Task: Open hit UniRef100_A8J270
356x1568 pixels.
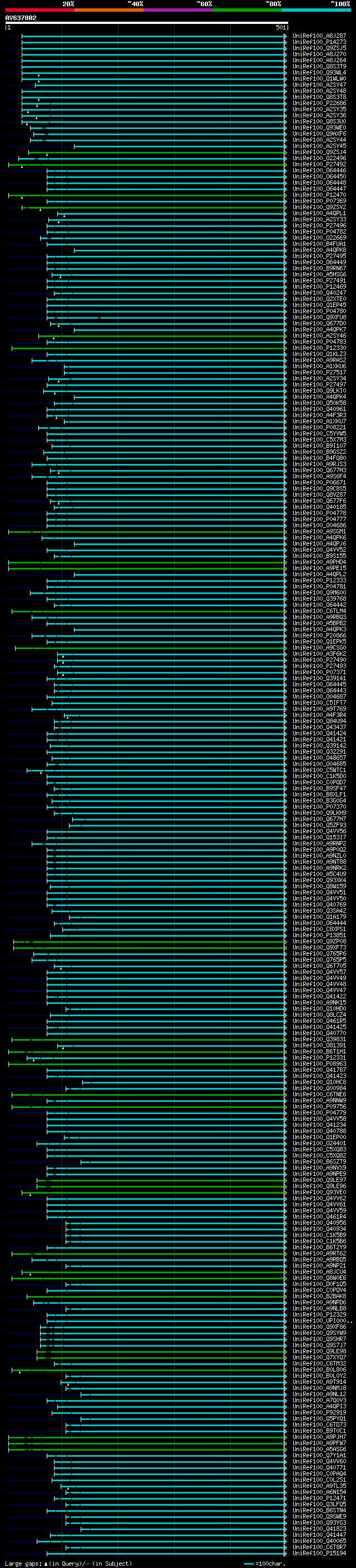Action: point(319,54)
